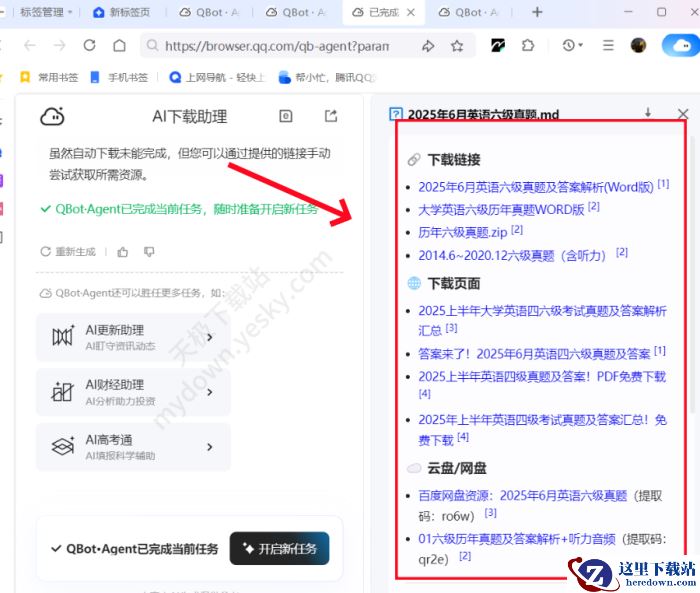Image resolution: width=700 pixels, height=593 pixels.
Task: Switch to the first QBot tab
Action: point(209,13)
